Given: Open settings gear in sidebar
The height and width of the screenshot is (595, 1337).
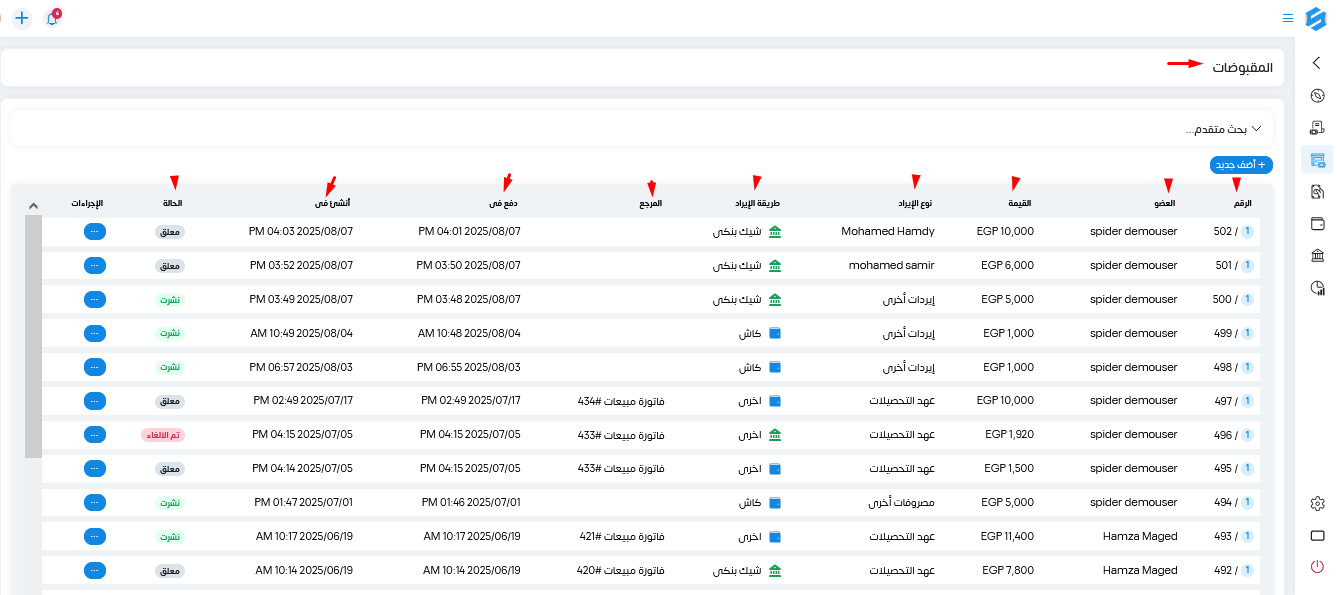Looking at the screenshot, I should coord(1317,503).
